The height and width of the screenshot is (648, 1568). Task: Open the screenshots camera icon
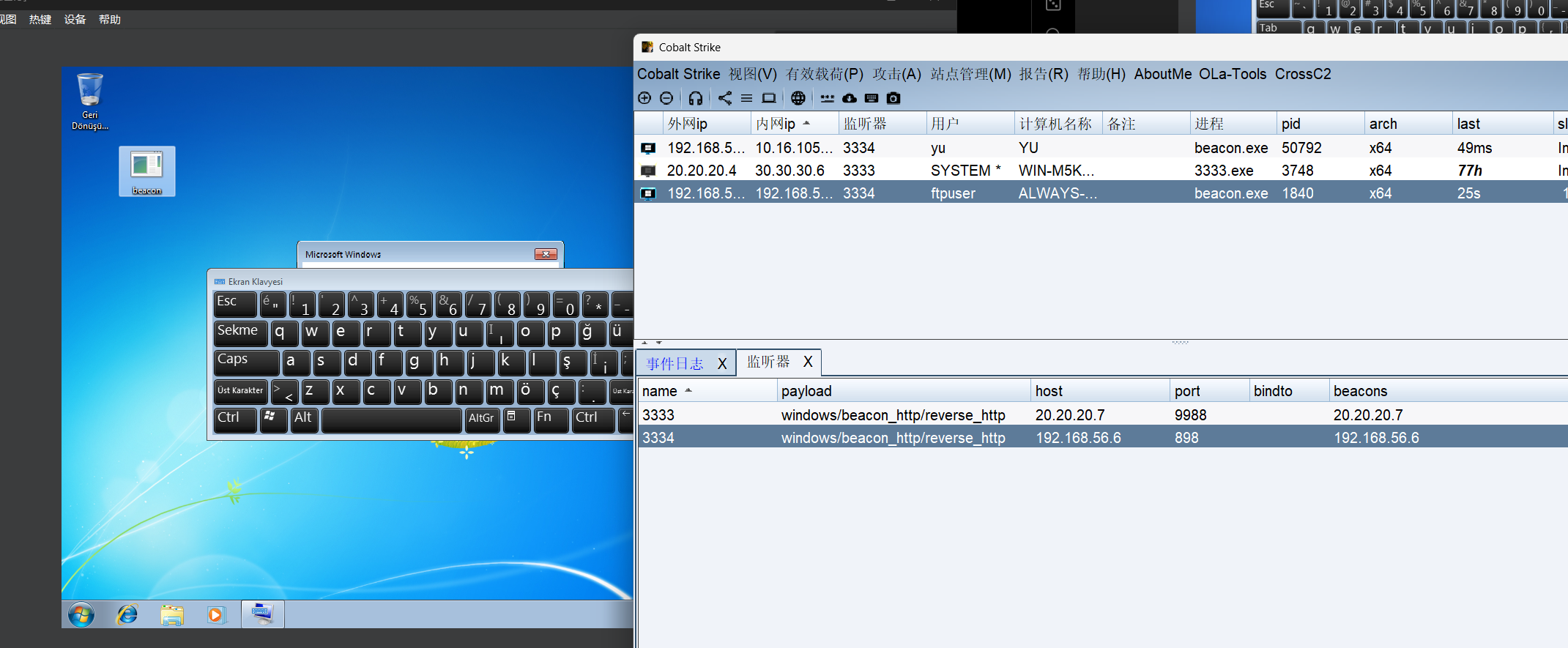(x=893, y=98)
